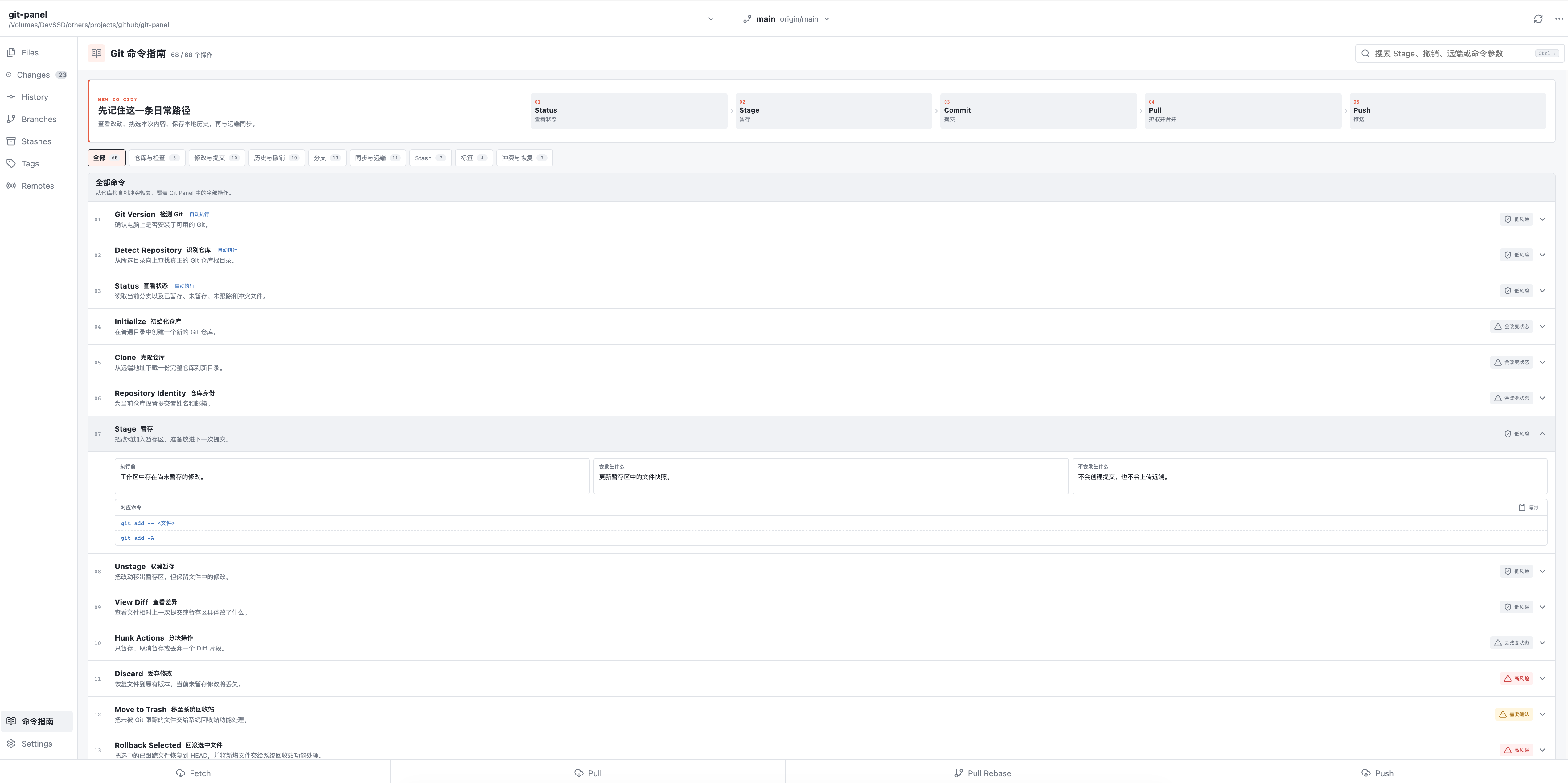
Task: Switch to the Stash category tab
Action: coord(430,158)
